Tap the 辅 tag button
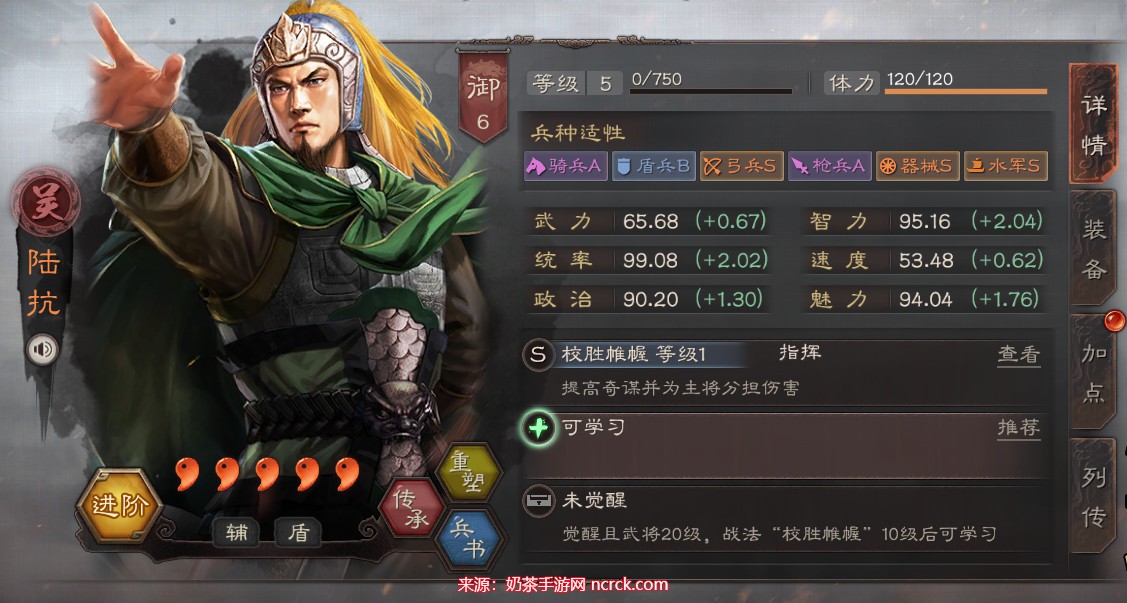This screenshot has width=1127, height=603. 236,532
